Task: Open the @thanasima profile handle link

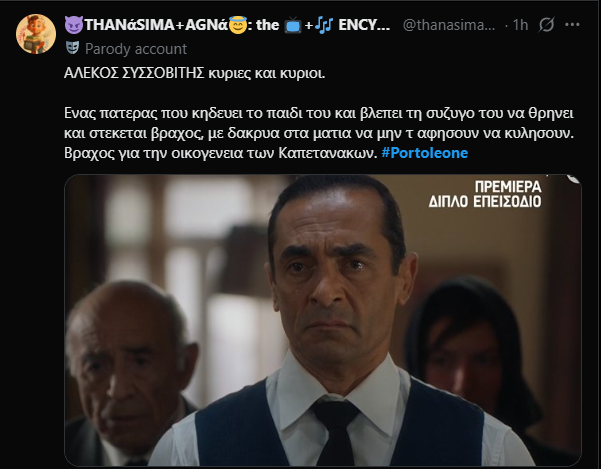Action: pos(449,25)
